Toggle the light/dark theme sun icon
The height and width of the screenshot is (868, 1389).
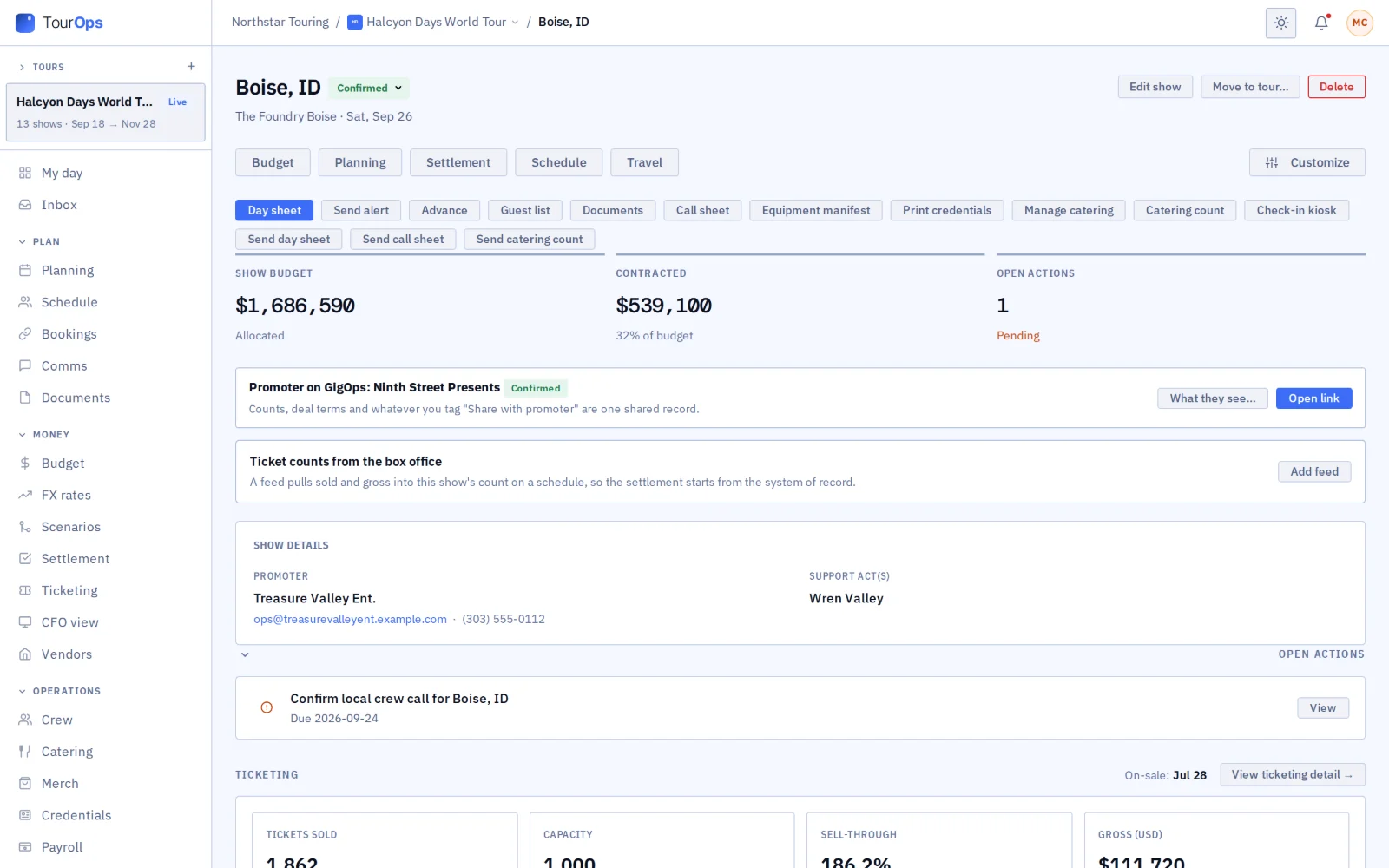pos(1280,23)
